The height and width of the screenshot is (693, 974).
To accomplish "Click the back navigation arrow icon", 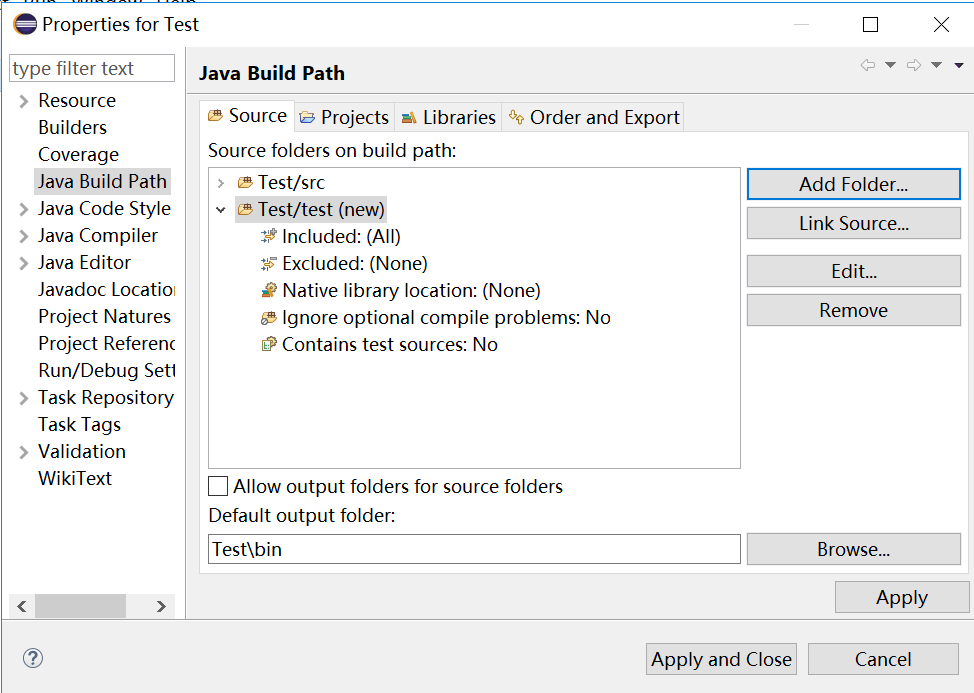I will click(x=867, y=65).
